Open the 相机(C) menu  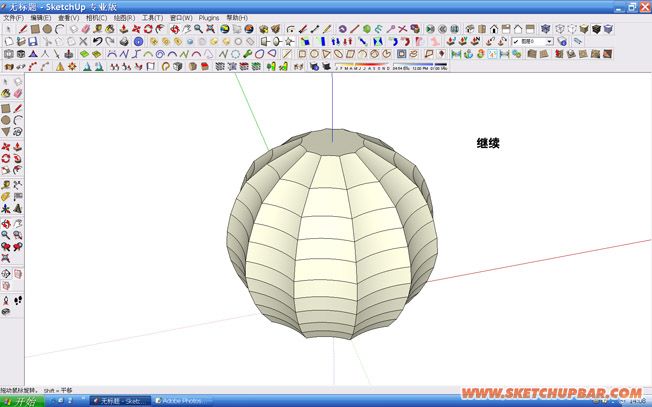(x=96, y=18)
